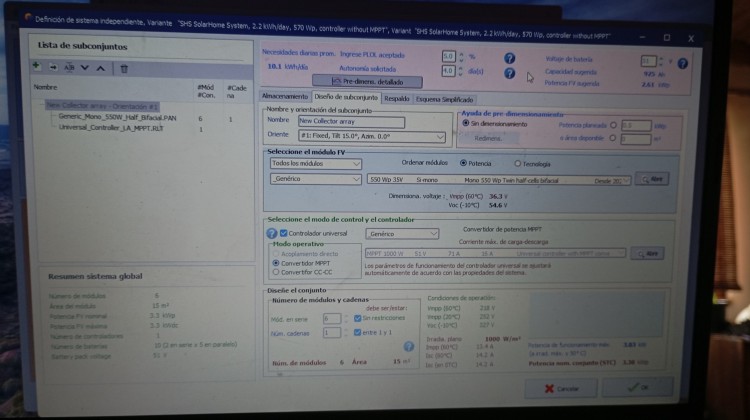Screen dimensions: 750x420
Task: Click the Cancelar button
Action: pyautogui.click(x=561, y=388)
